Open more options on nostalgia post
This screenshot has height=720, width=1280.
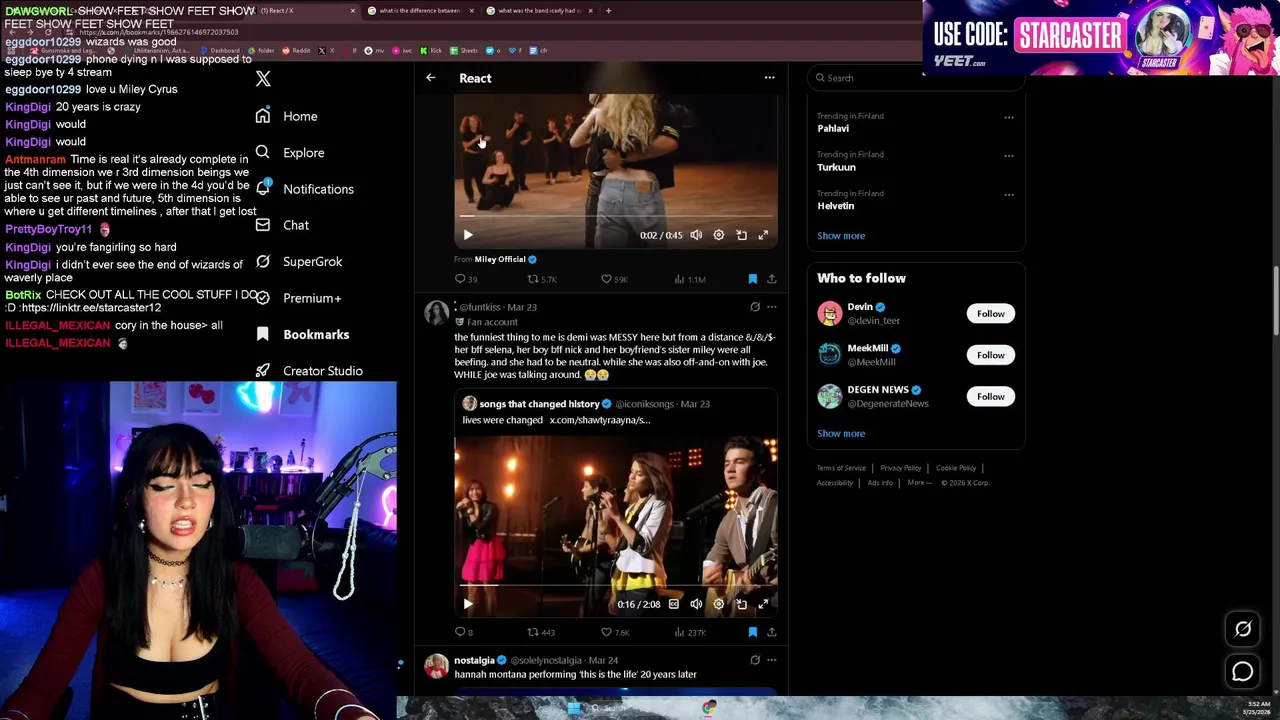point(771,660)
